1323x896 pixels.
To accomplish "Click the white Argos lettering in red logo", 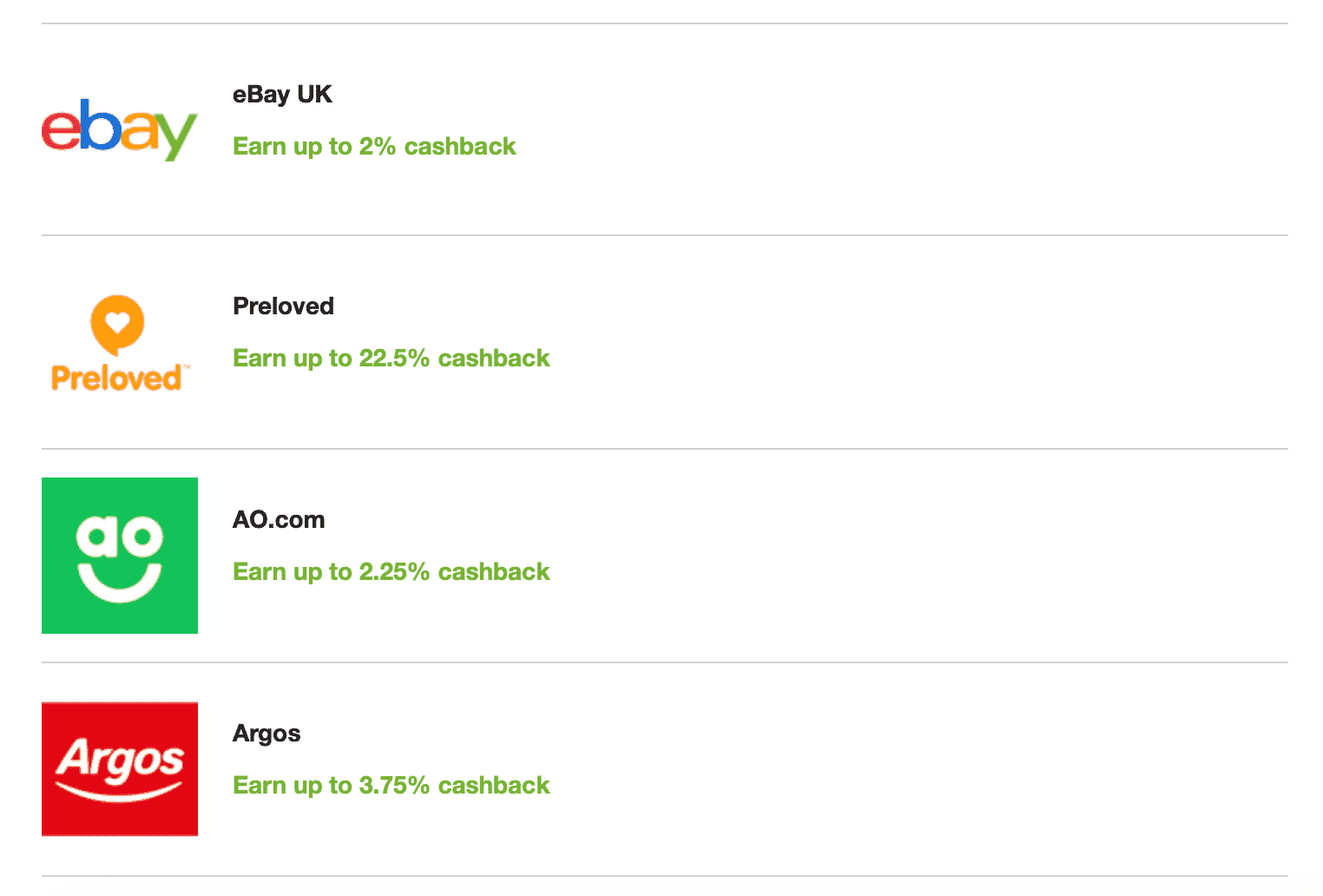I will [x=120, y=759].
